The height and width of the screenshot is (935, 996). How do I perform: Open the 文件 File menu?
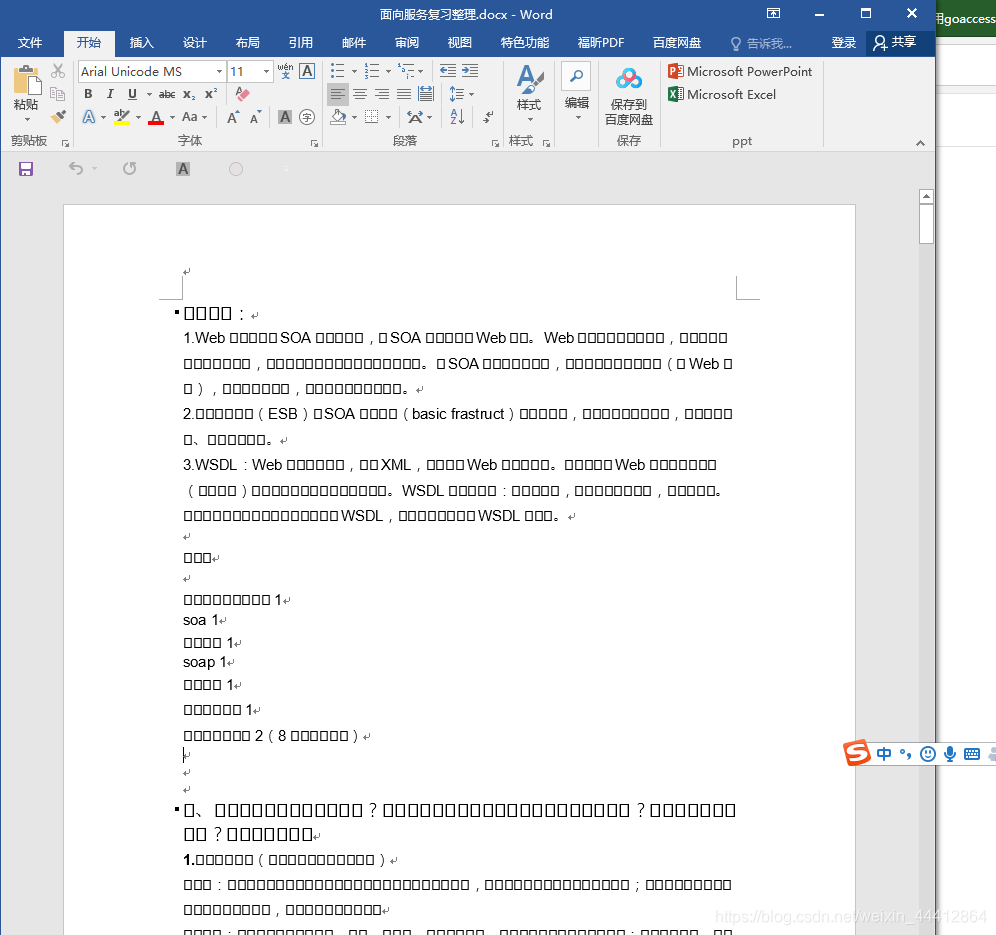coord(30,43)
